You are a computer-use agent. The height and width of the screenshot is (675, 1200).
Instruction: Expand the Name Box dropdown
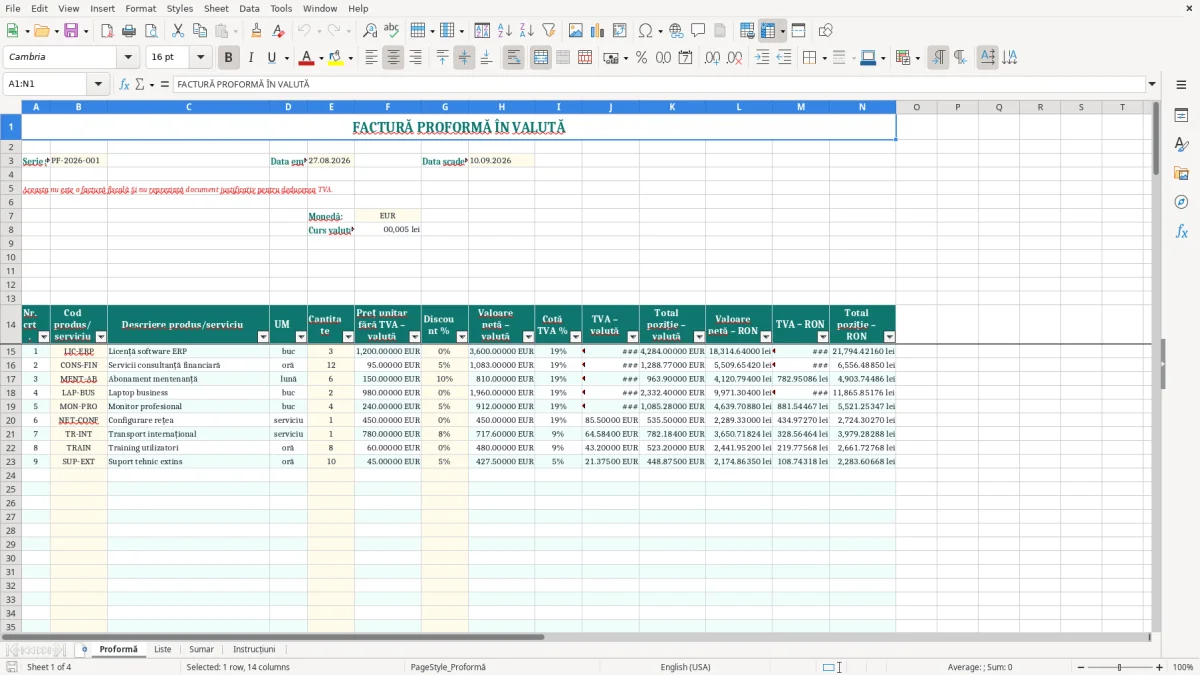point(98,85)
